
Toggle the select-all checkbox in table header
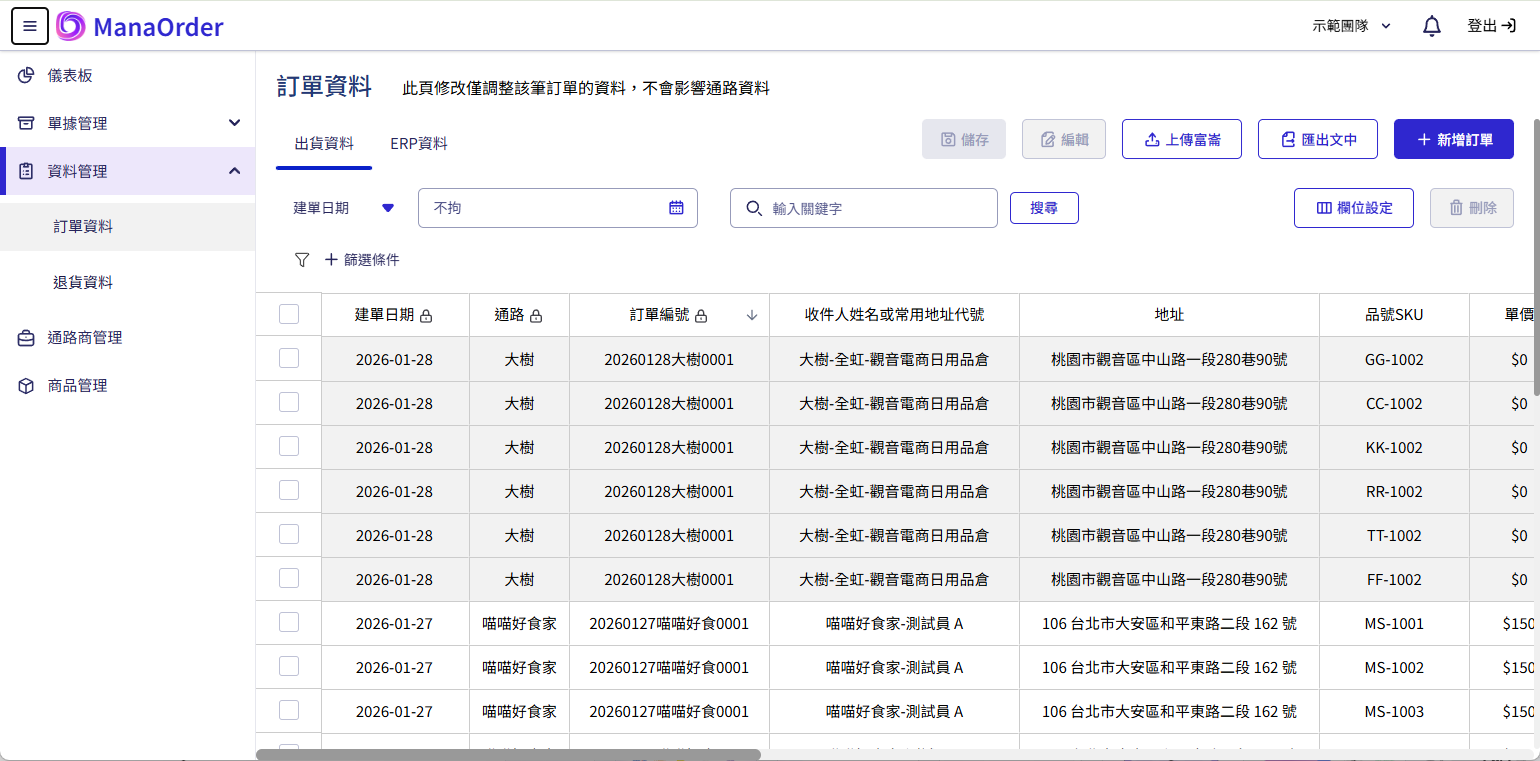[x=288, y=313]
